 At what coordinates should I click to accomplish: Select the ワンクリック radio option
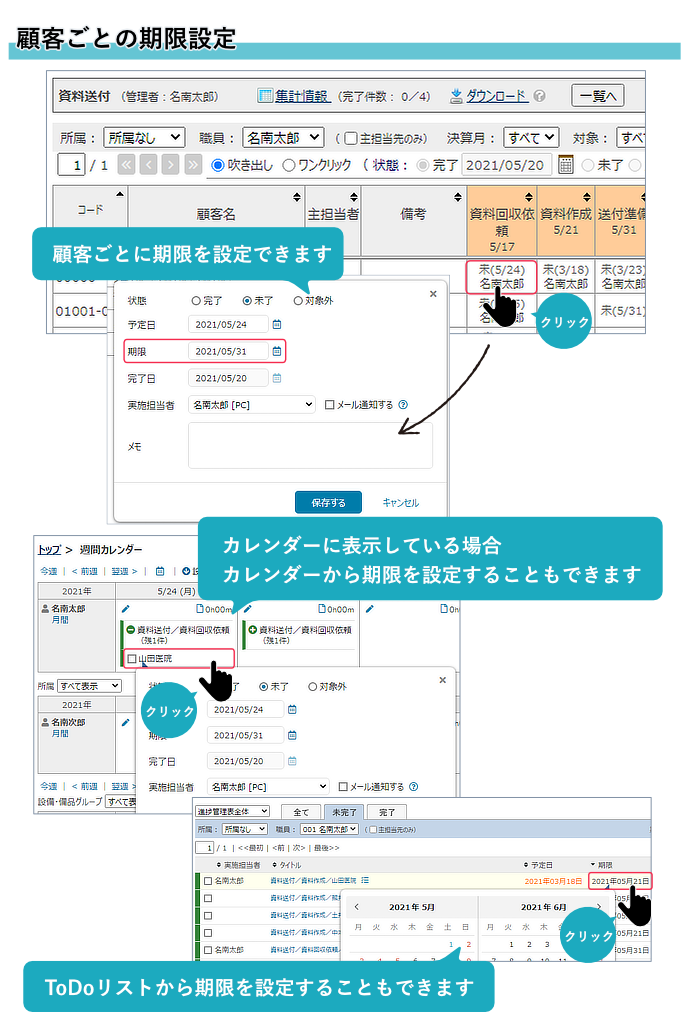click(290, 165)
